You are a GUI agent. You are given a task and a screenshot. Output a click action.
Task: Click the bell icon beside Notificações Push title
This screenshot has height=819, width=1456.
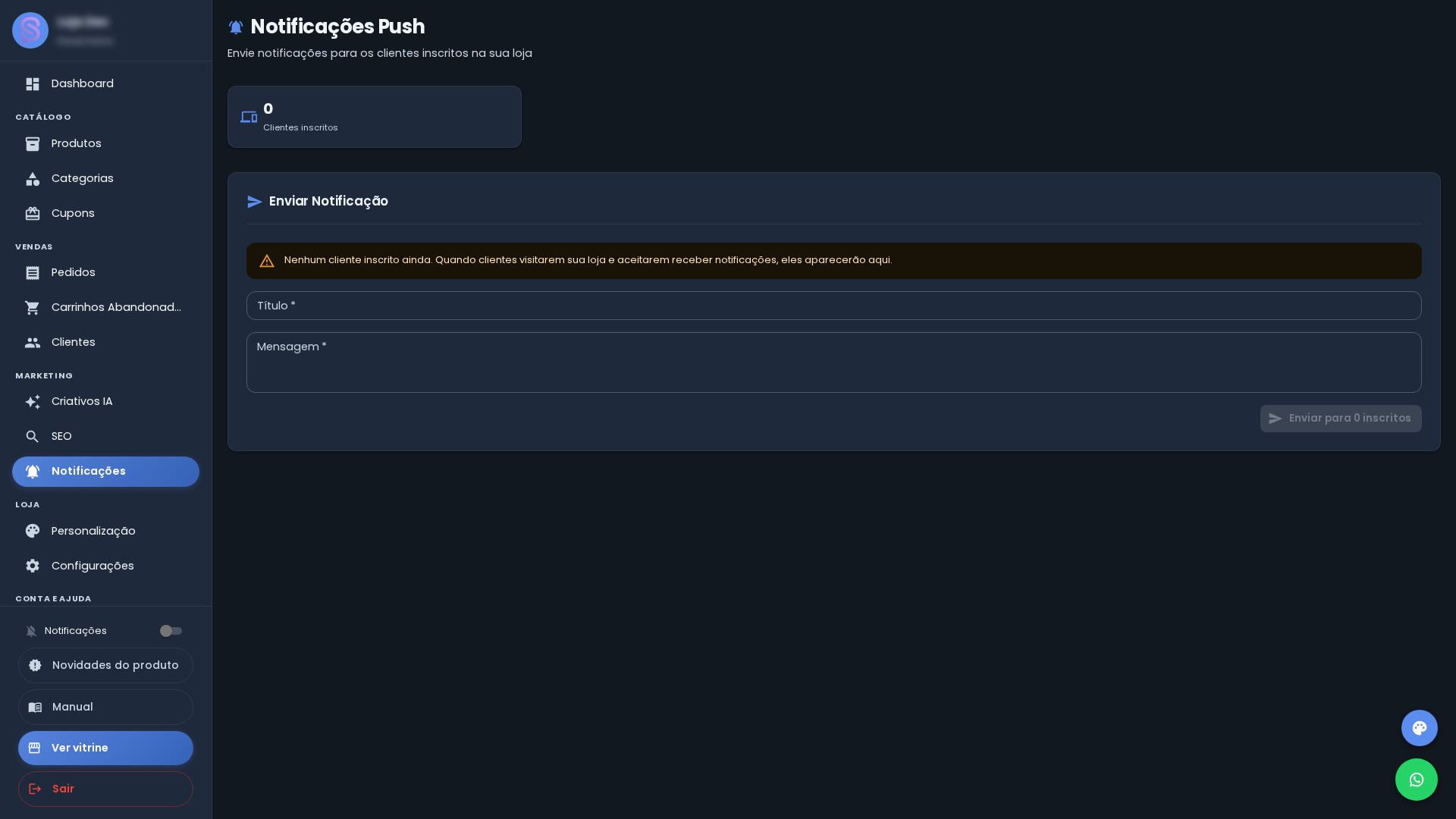coord(236,27)
